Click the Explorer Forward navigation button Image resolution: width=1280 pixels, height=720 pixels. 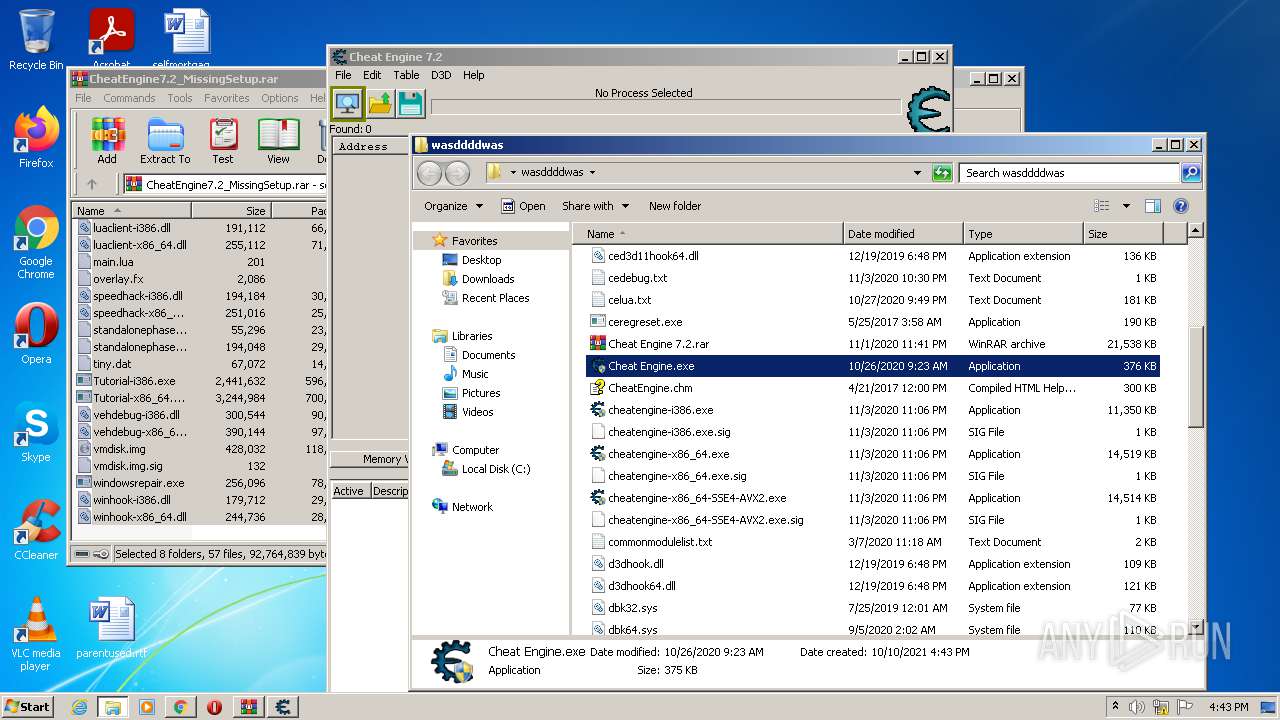(x=457, y=173)
